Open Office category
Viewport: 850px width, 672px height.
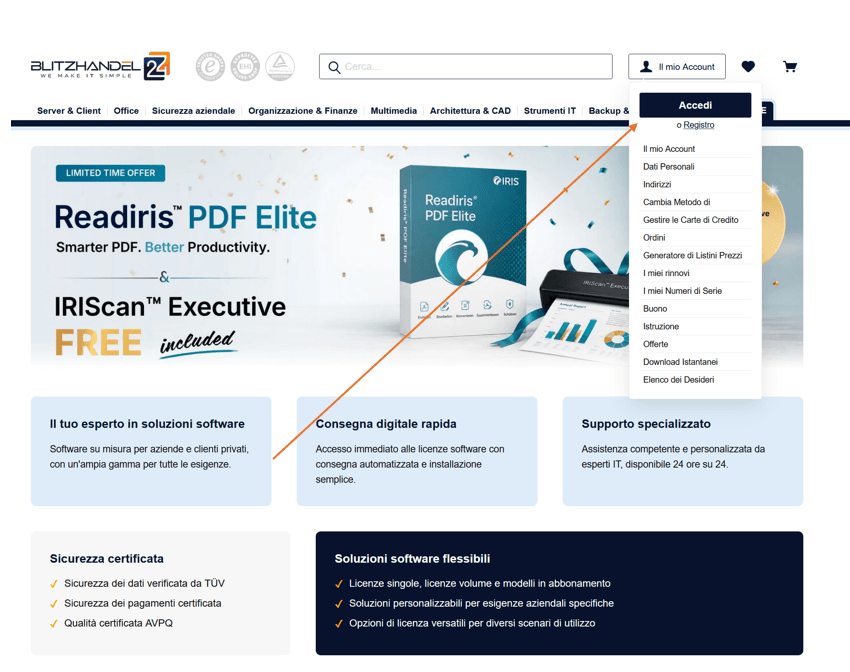pos(126,111)
